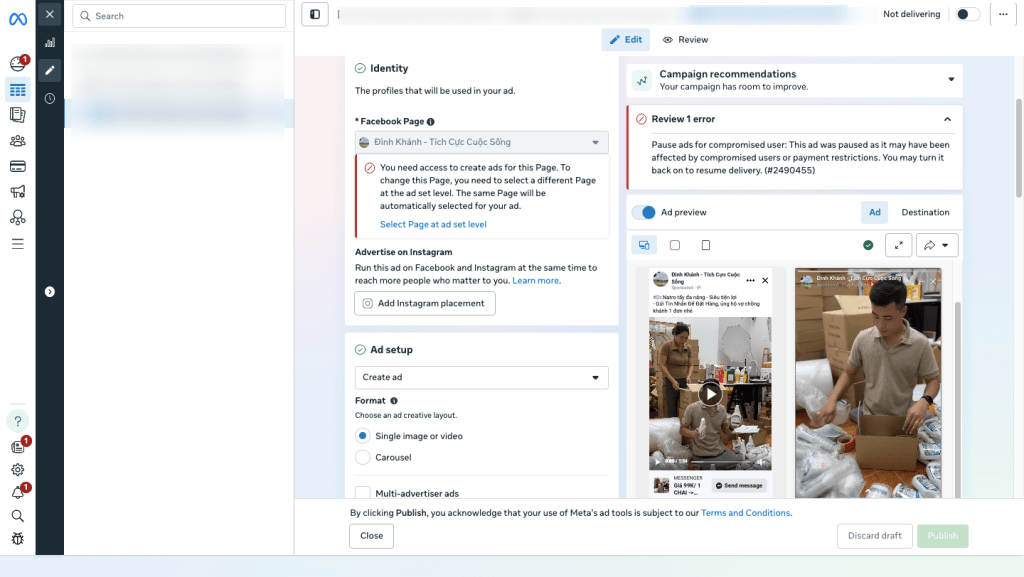The image size is (1024, 577).
Task: Click Select Page at ad set level link
Action: 433,225
